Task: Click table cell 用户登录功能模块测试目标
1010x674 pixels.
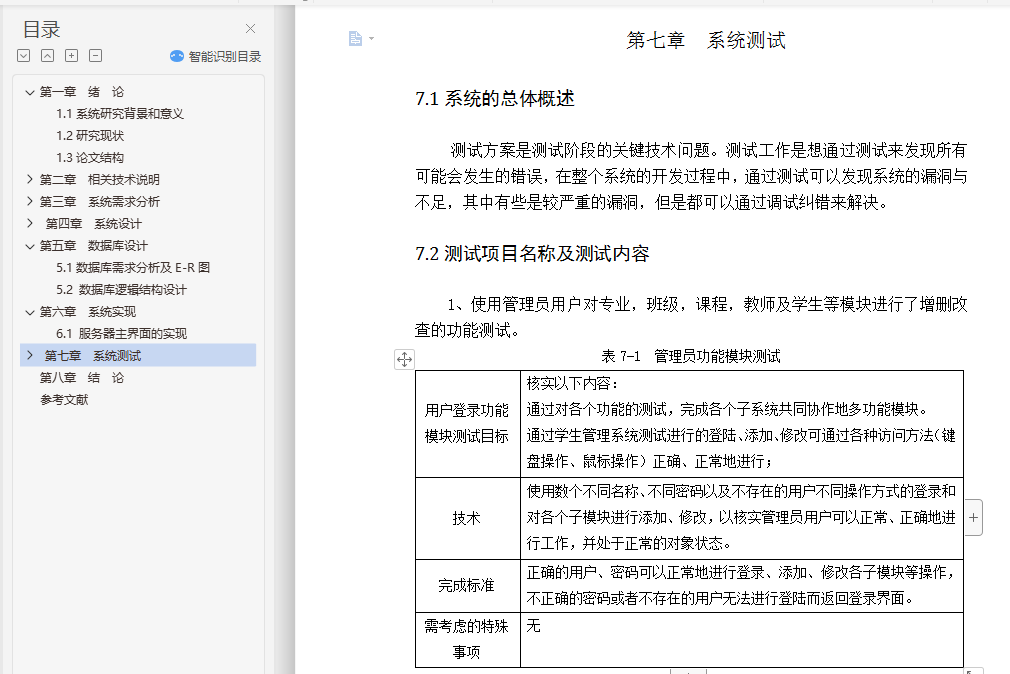Action: tap(468, 423)
